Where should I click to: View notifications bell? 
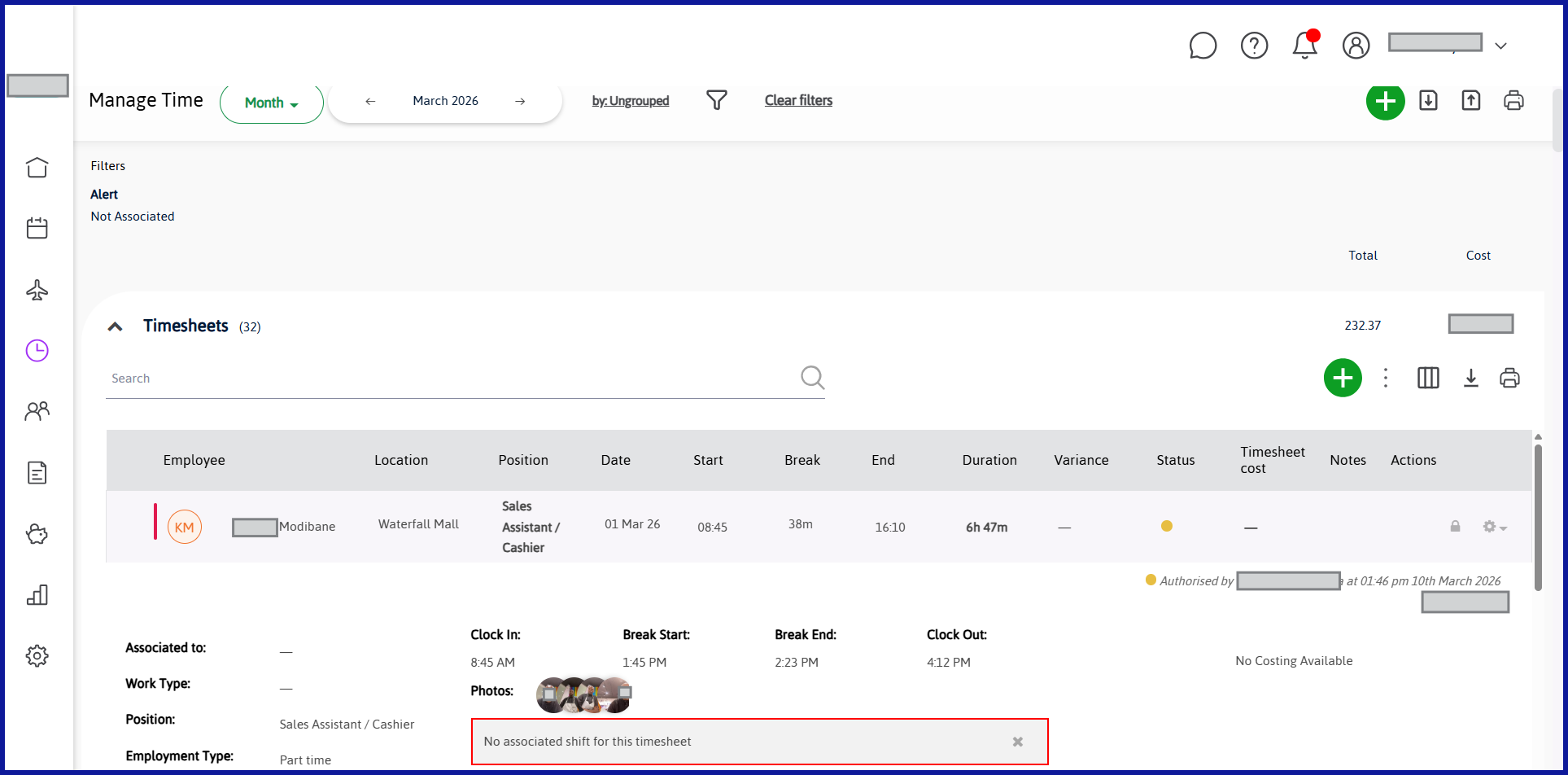click(x=1305, y=45)
